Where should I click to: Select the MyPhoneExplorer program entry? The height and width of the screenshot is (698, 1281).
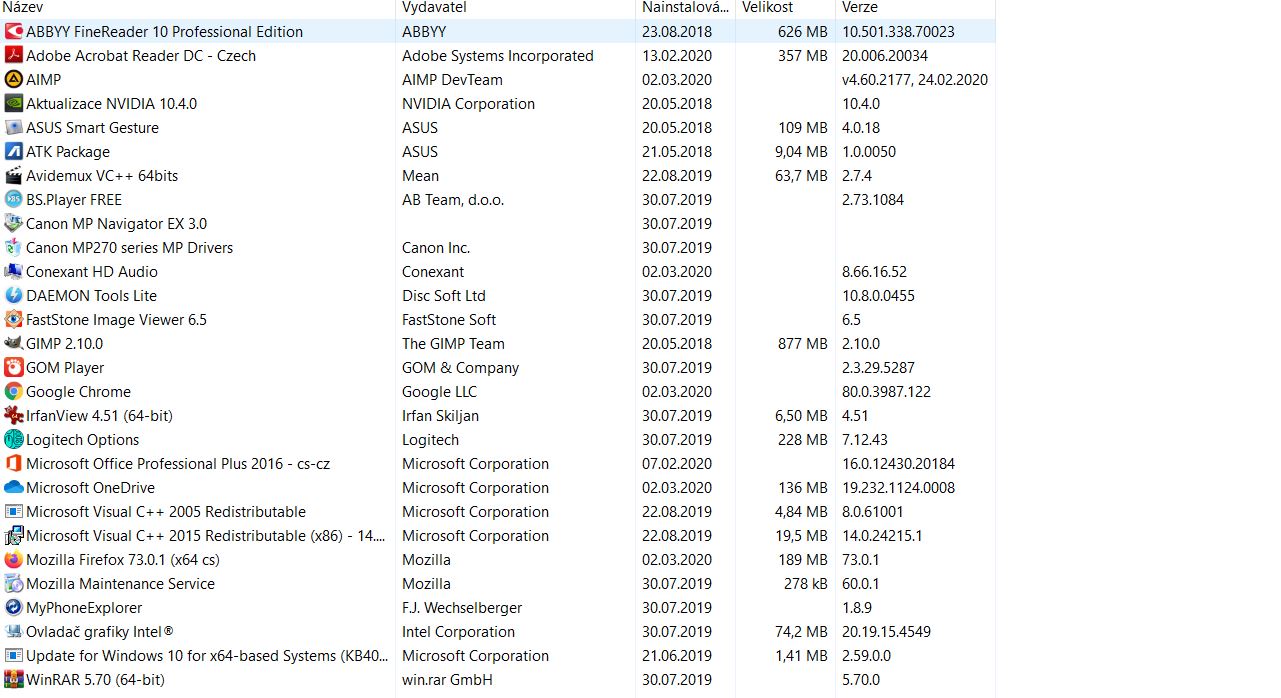point(84,608)
